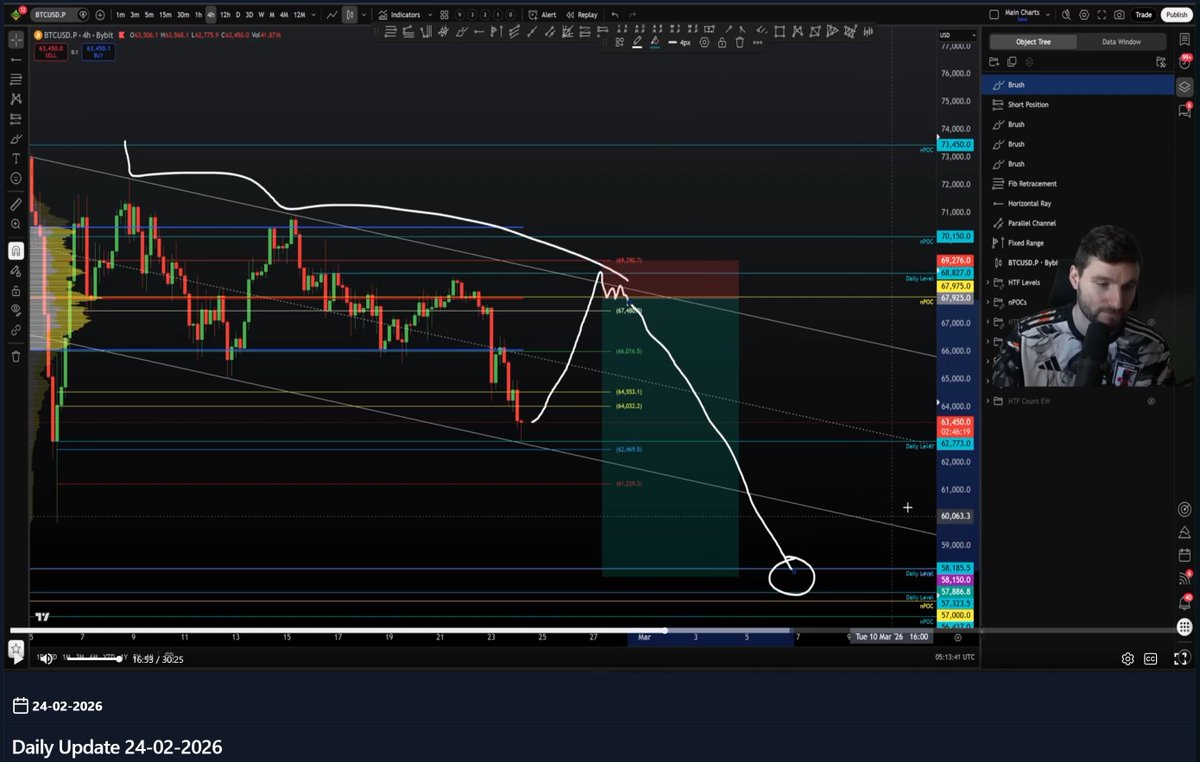Image resolution: width=1200 pixels, height=762 pixels.
Task: Click the clone objects icon in Object Tree
Action: 1012,62
